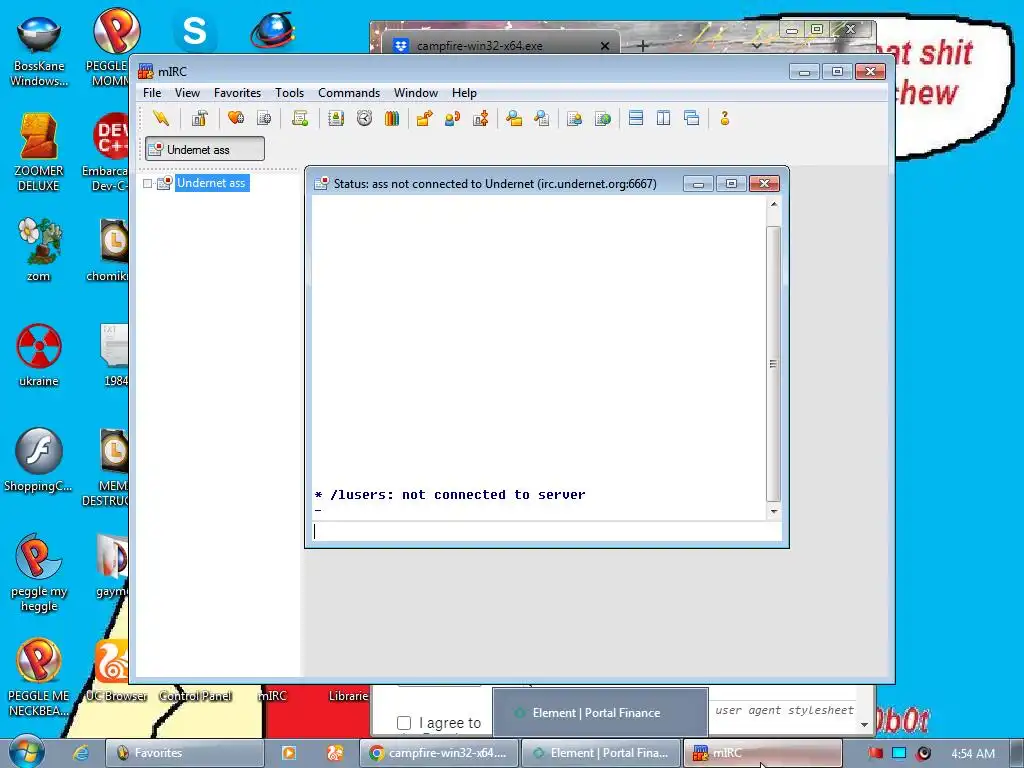Open Log Files magnifier document icon
Viewport: 1024px width, 768px height.
541,118
